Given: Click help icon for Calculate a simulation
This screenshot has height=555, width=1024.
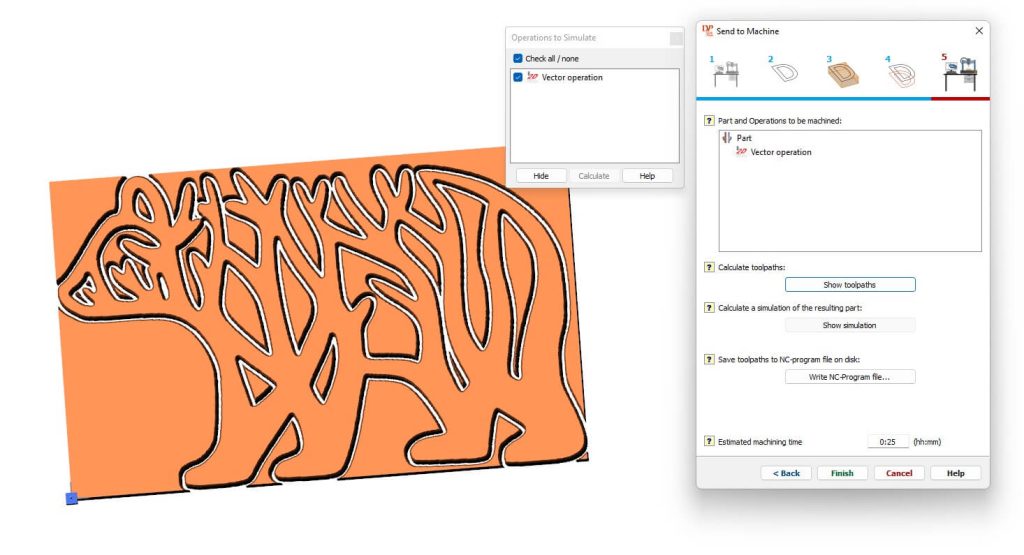Looking at the screenshot, I should click(709, 308).
